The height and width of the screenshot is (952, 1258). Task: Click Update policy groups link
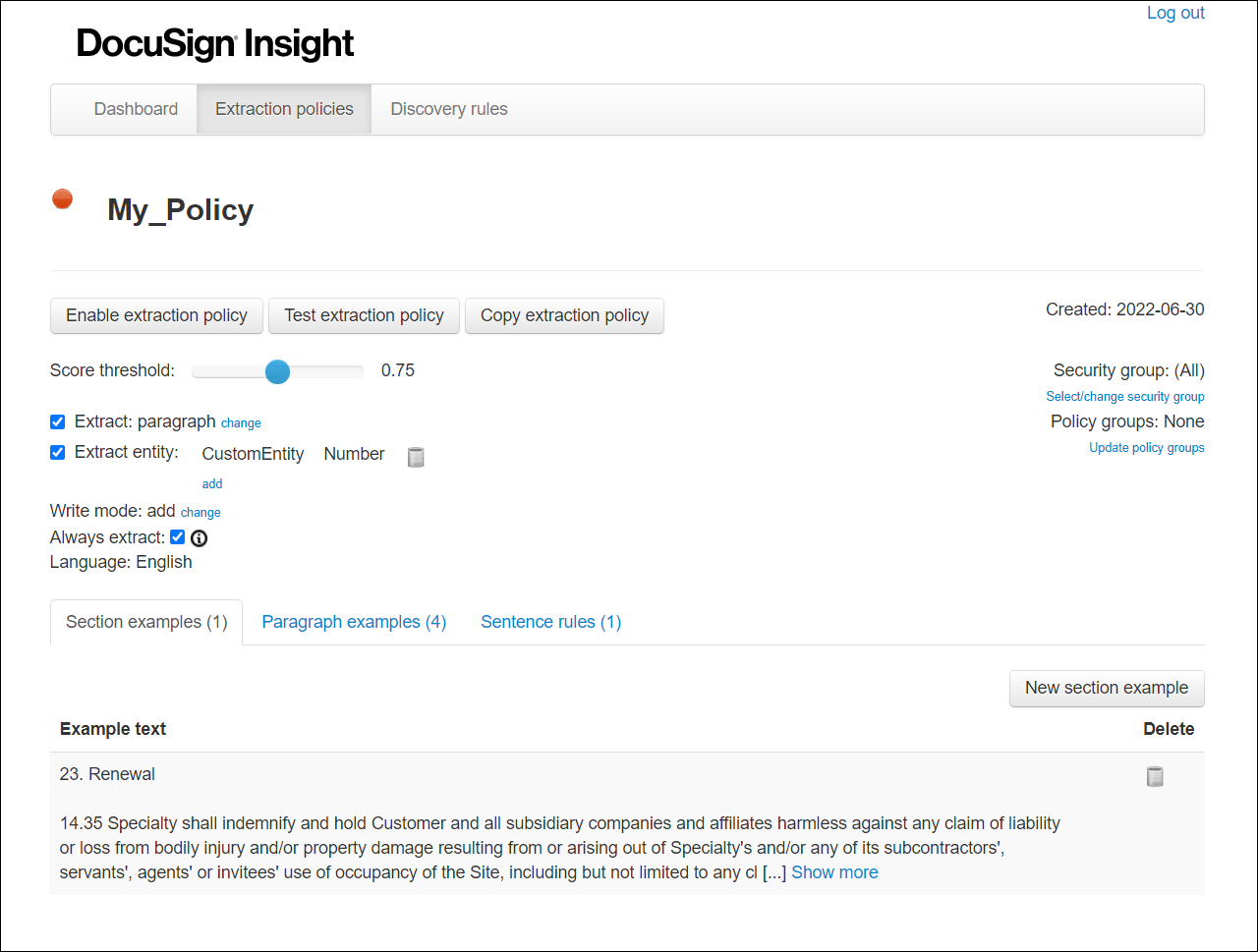[x=1146, y=447]
